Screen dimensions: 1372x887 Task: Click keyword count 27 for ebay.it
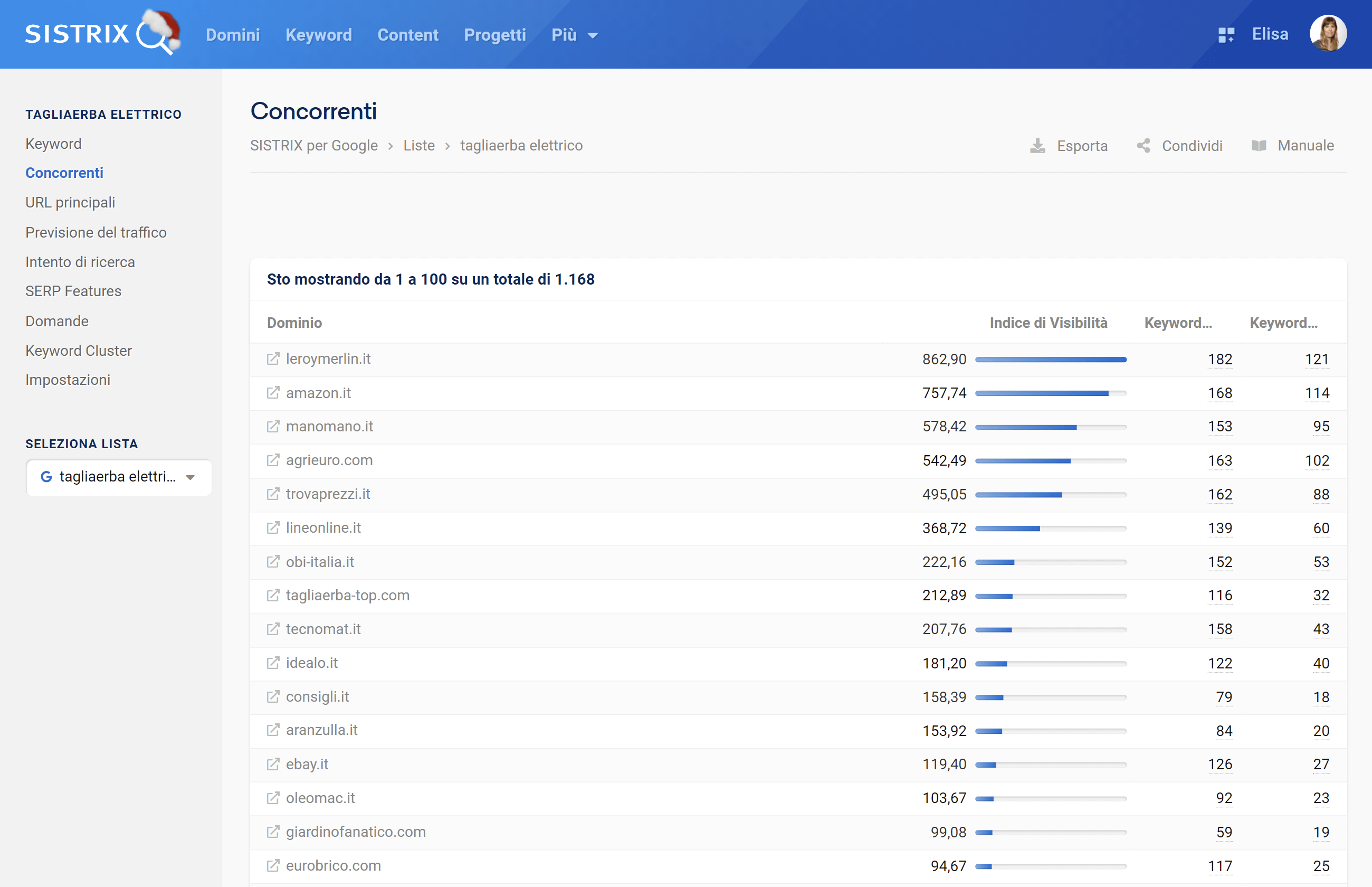point(1321,765)
